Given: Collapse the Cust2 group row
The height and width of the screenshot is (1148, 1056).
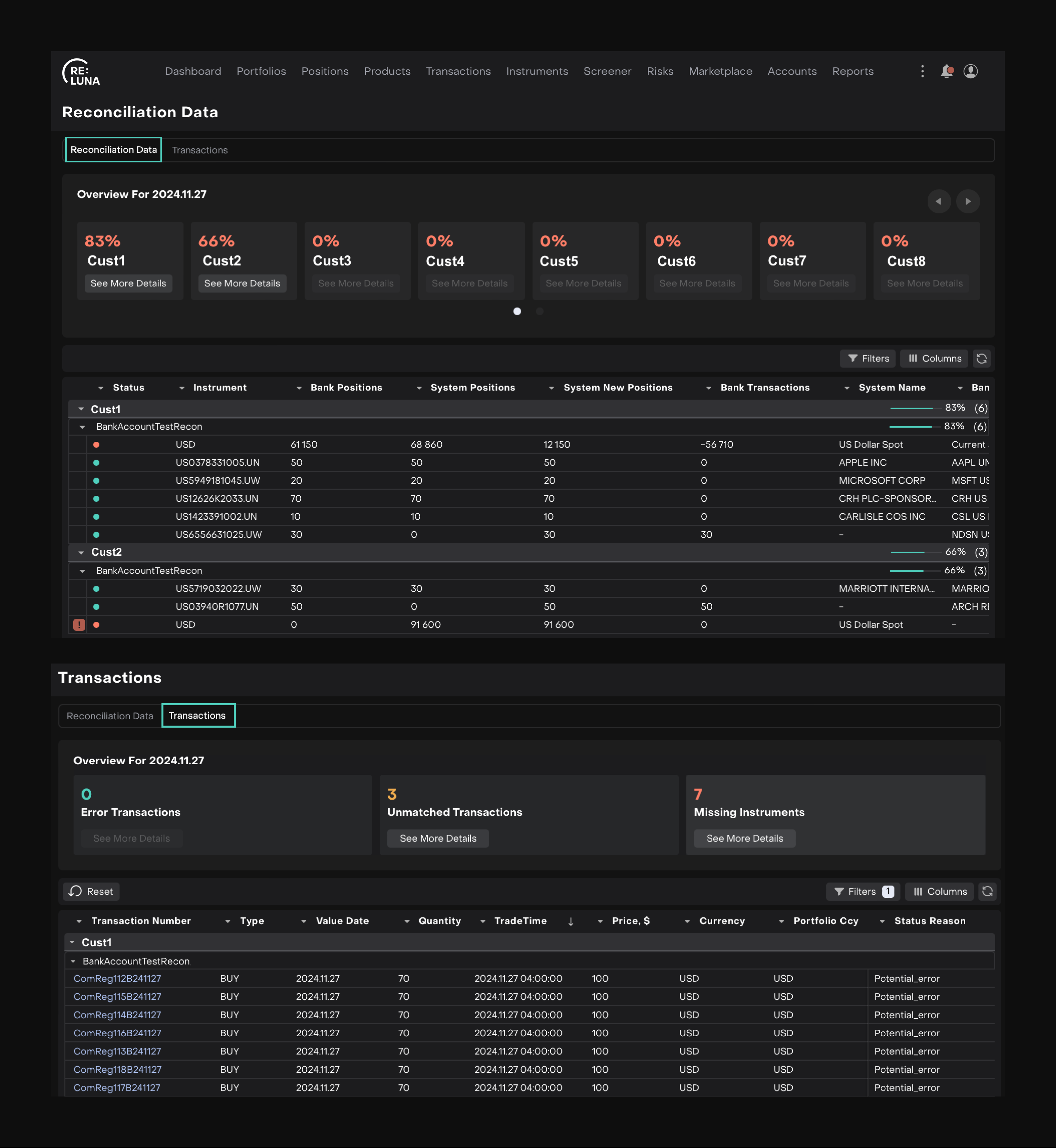Looking at the screenshot, I should [x=81, y=552].
